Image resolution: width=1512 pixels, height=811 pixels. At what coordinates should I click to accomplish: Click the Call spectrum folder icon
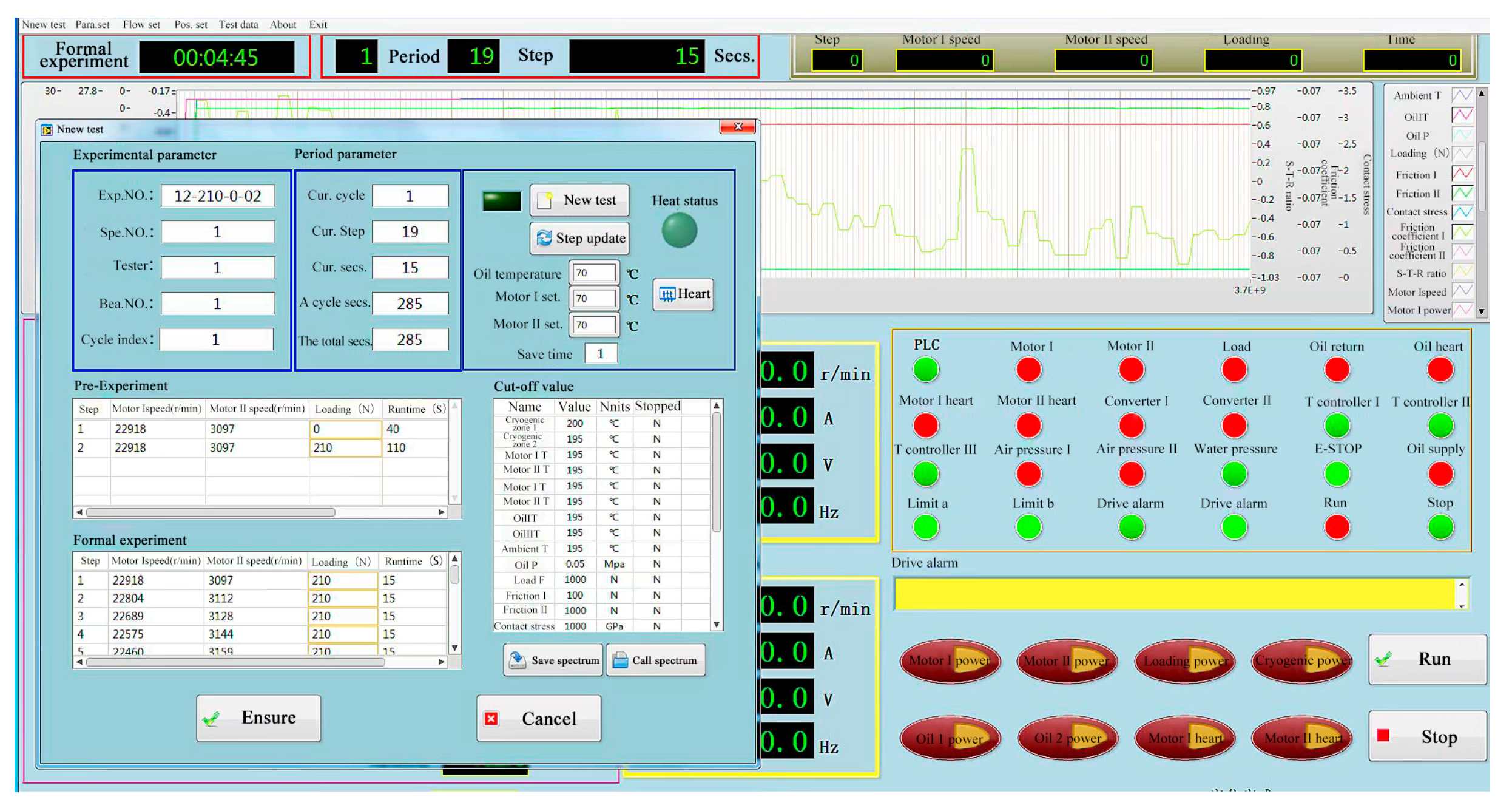coord(620,660)
